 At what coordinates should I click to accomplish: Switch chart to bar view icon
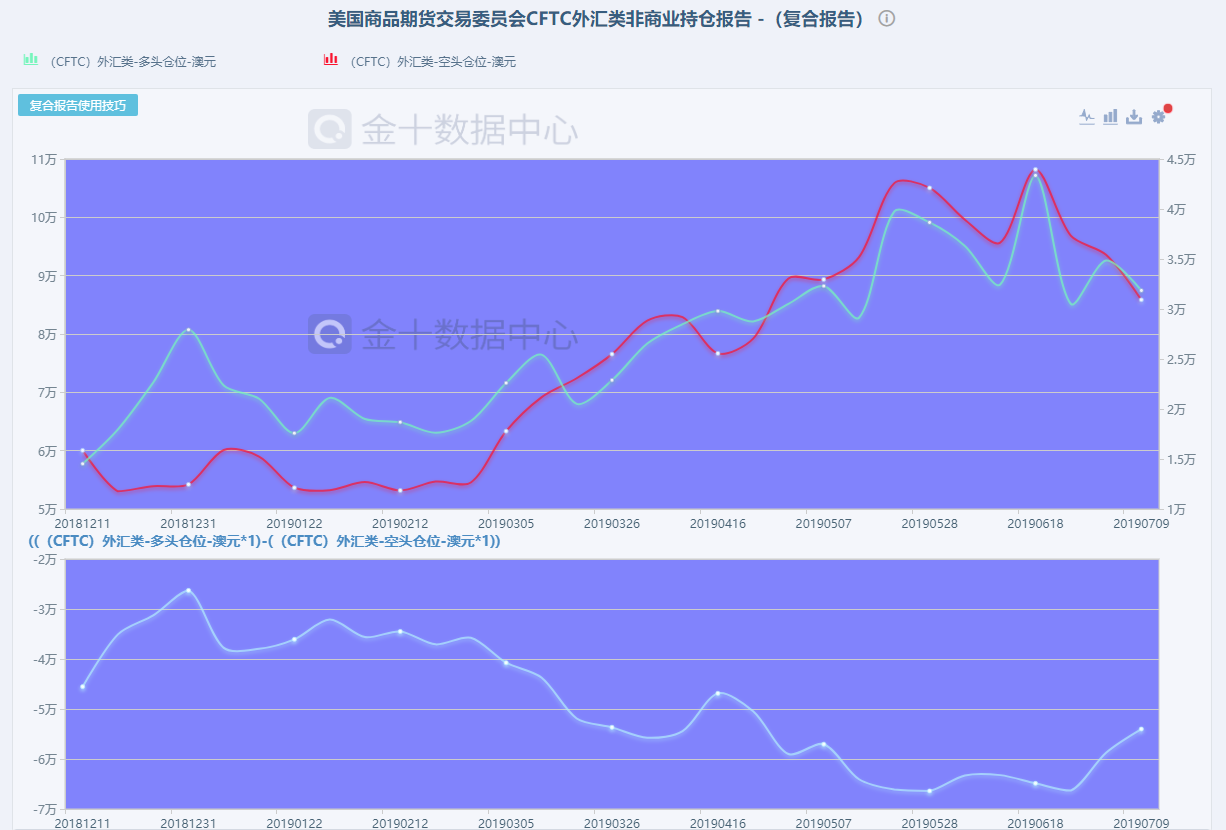tap(1110, 117)
